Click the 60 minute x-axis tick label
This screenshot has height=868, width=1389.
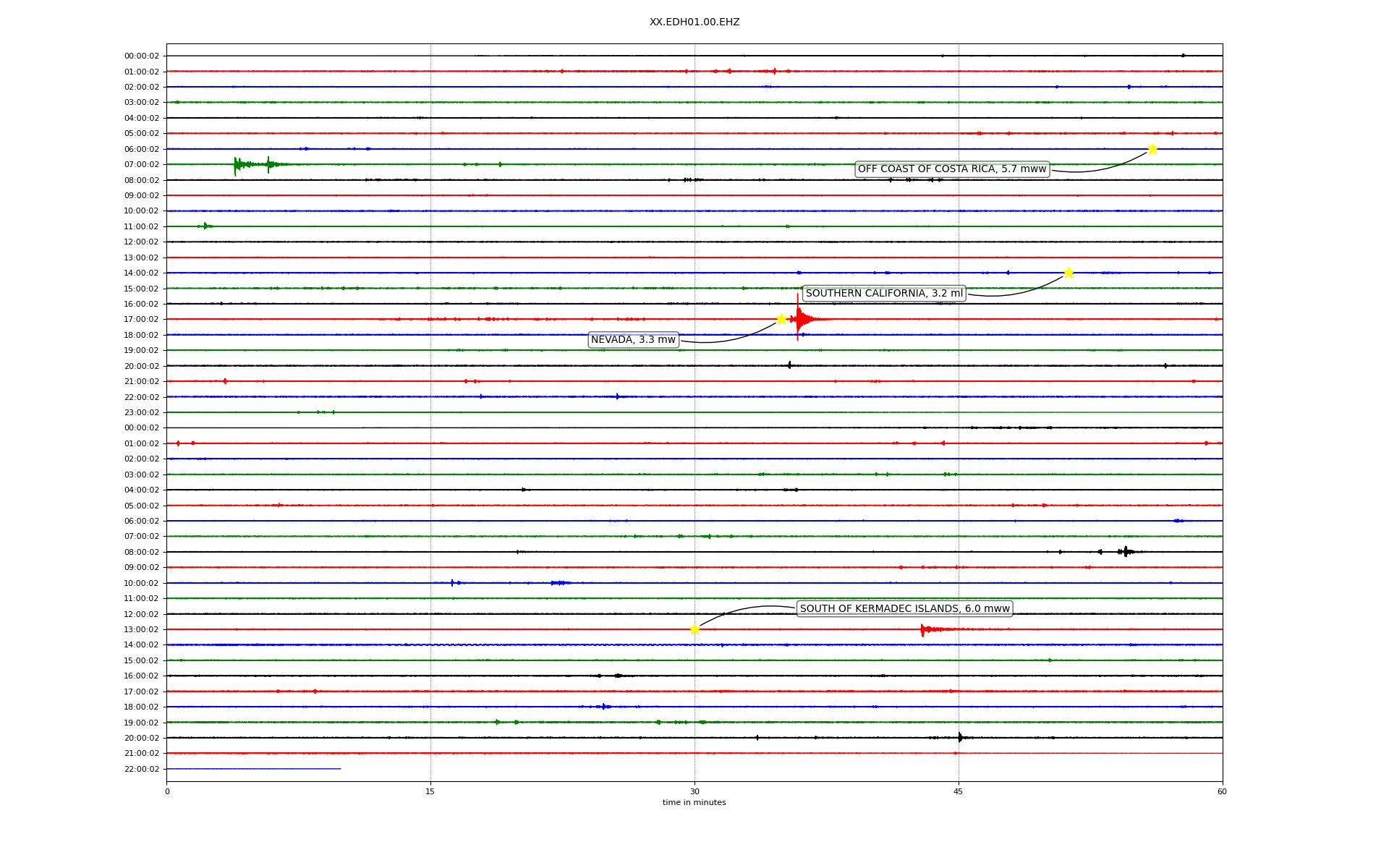tap(1222, 791)
